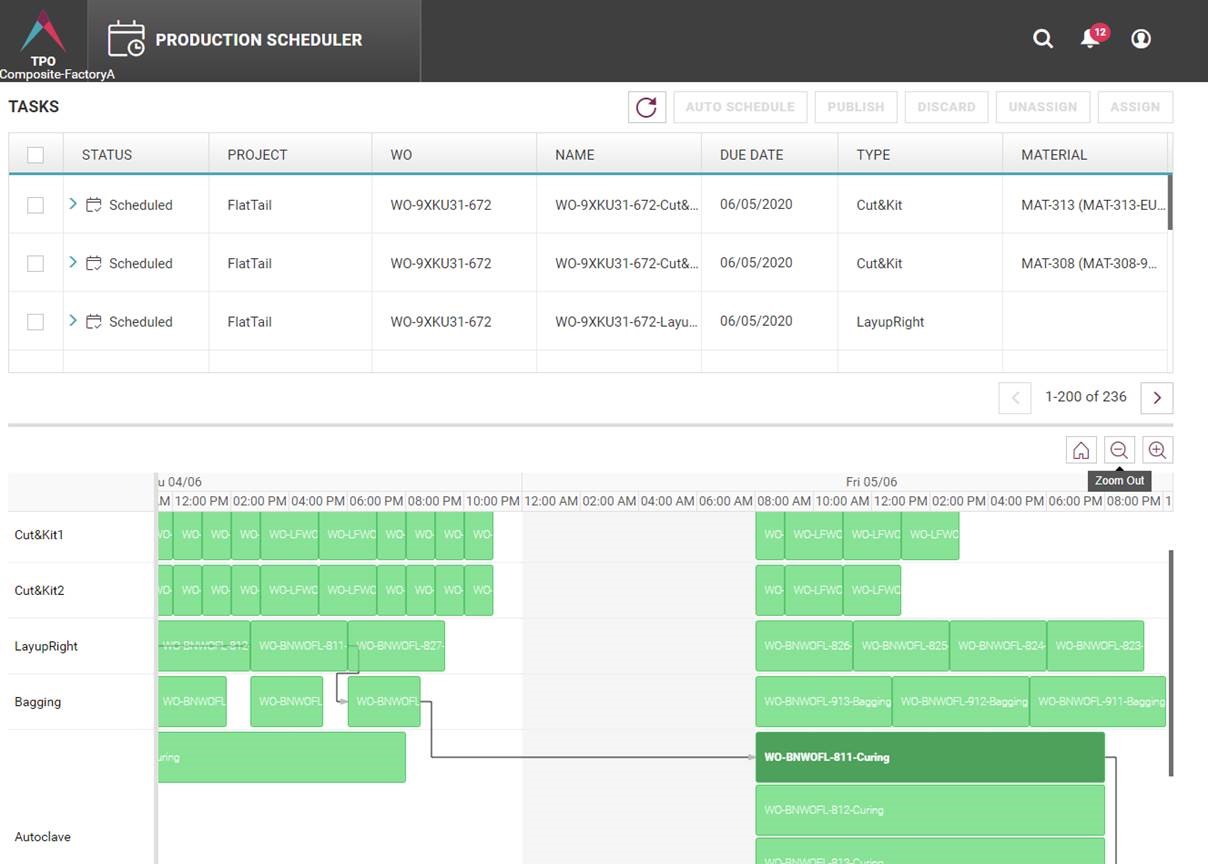
Task: Click the tasks table vertical scrollbar
Action: 1170,203
